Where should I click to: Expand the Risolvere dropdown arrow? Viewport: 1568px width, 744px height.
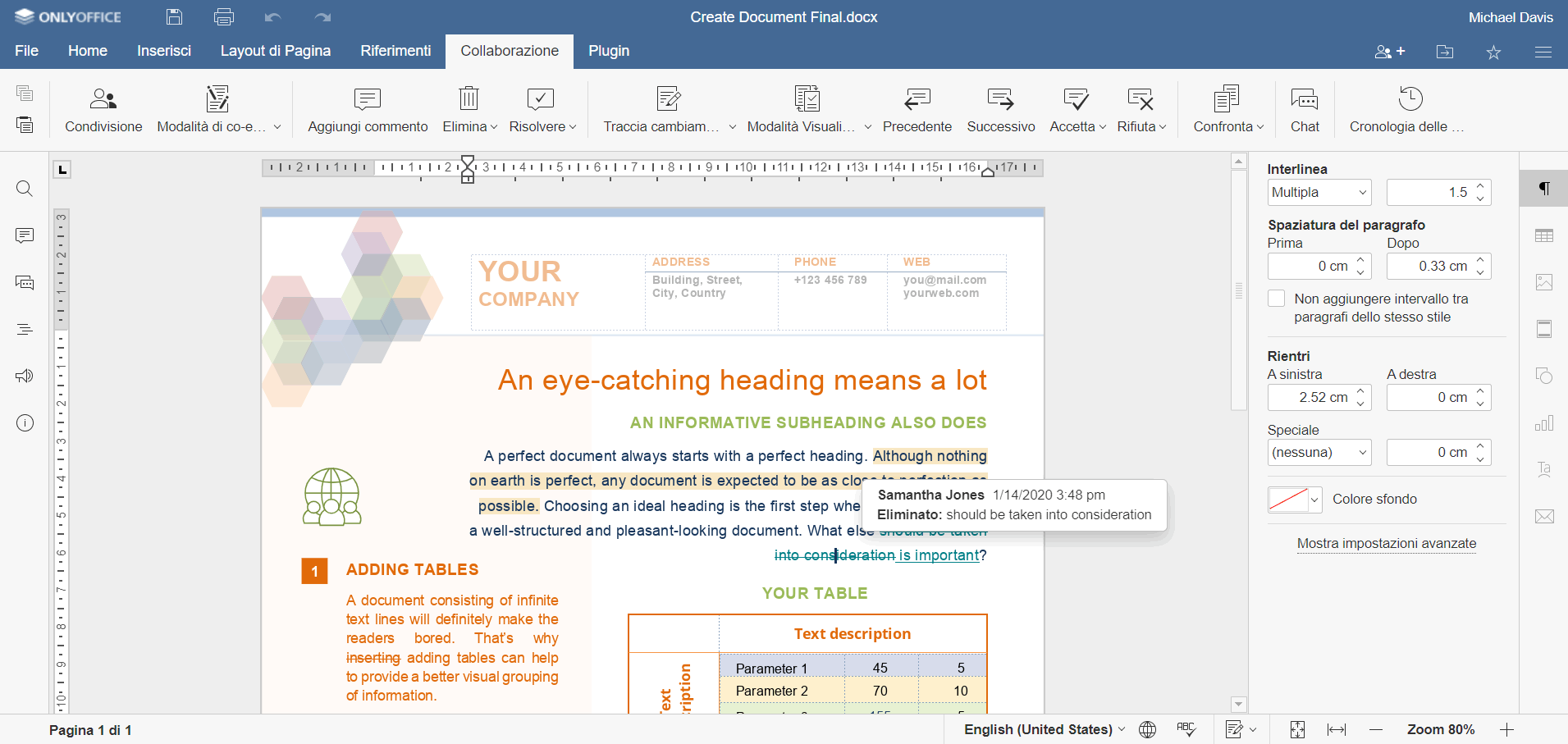[573, 127]
